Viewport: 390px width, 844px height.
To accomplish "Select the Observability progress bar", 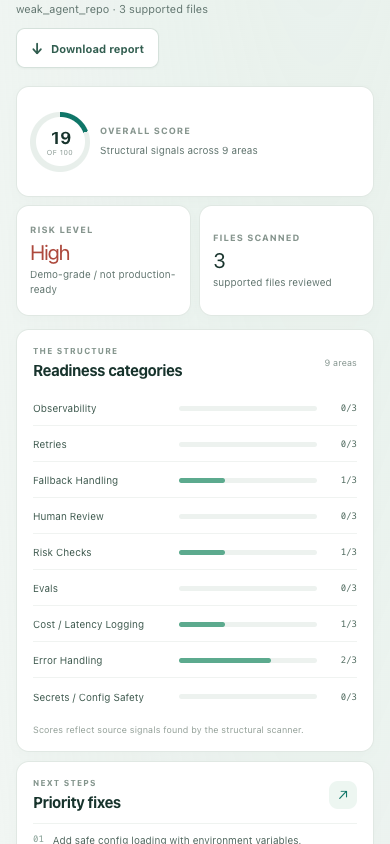I will pyautogui.click(x=247, y=409).
